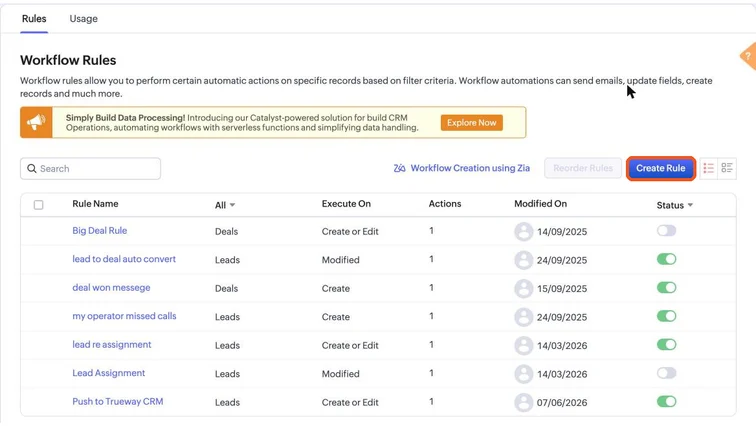The image size is (756, 426).
Task: Click Deals in Big Deal Rule row
Action: point(227,231)
